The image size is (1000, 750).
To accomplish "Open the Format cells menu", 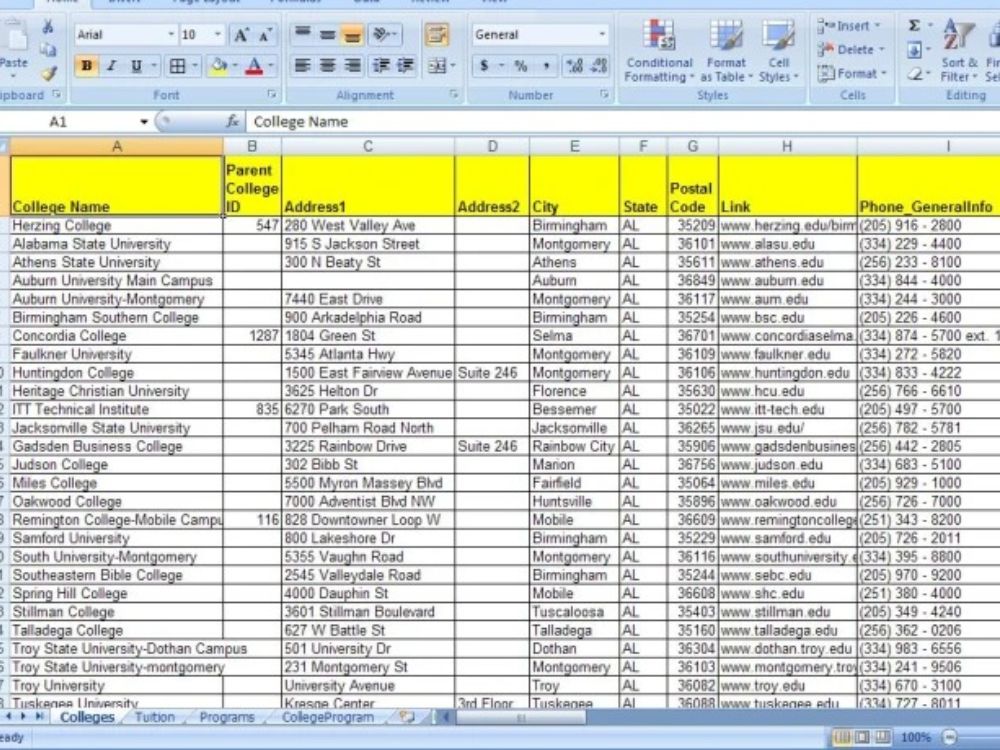I will (851, 74).
